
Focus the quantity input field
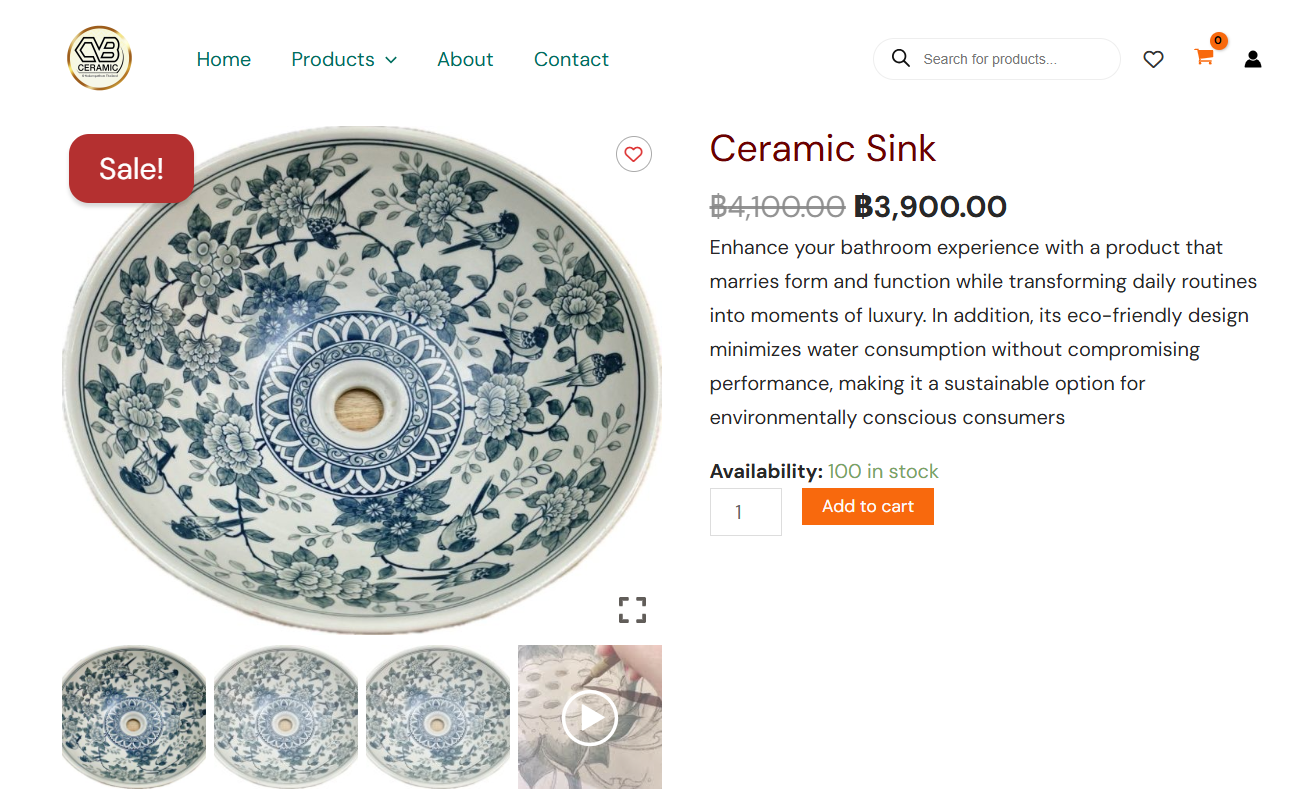pyautogui.click(x=745, y=512)
